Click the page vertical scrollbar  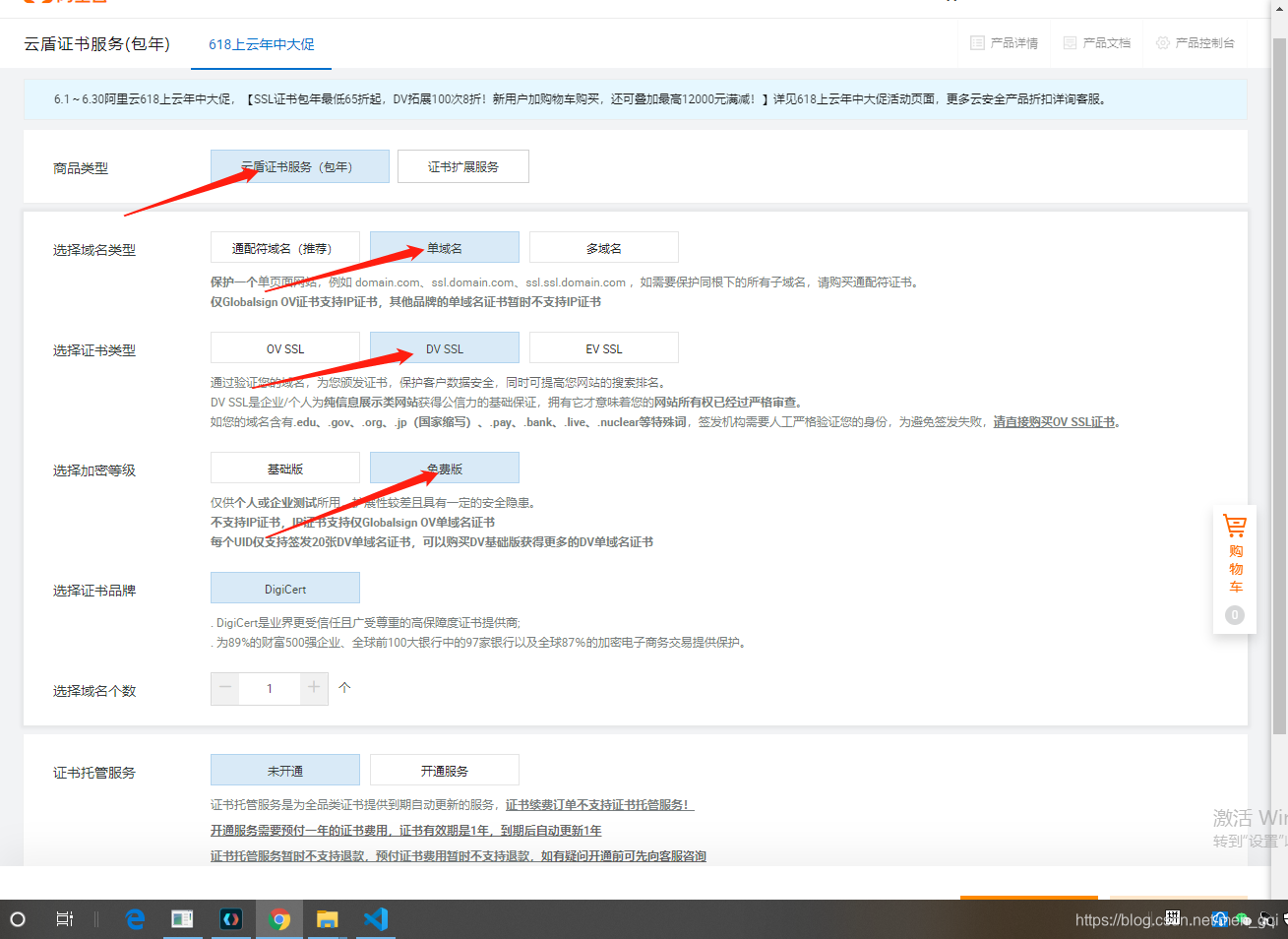coord(1279,384)
